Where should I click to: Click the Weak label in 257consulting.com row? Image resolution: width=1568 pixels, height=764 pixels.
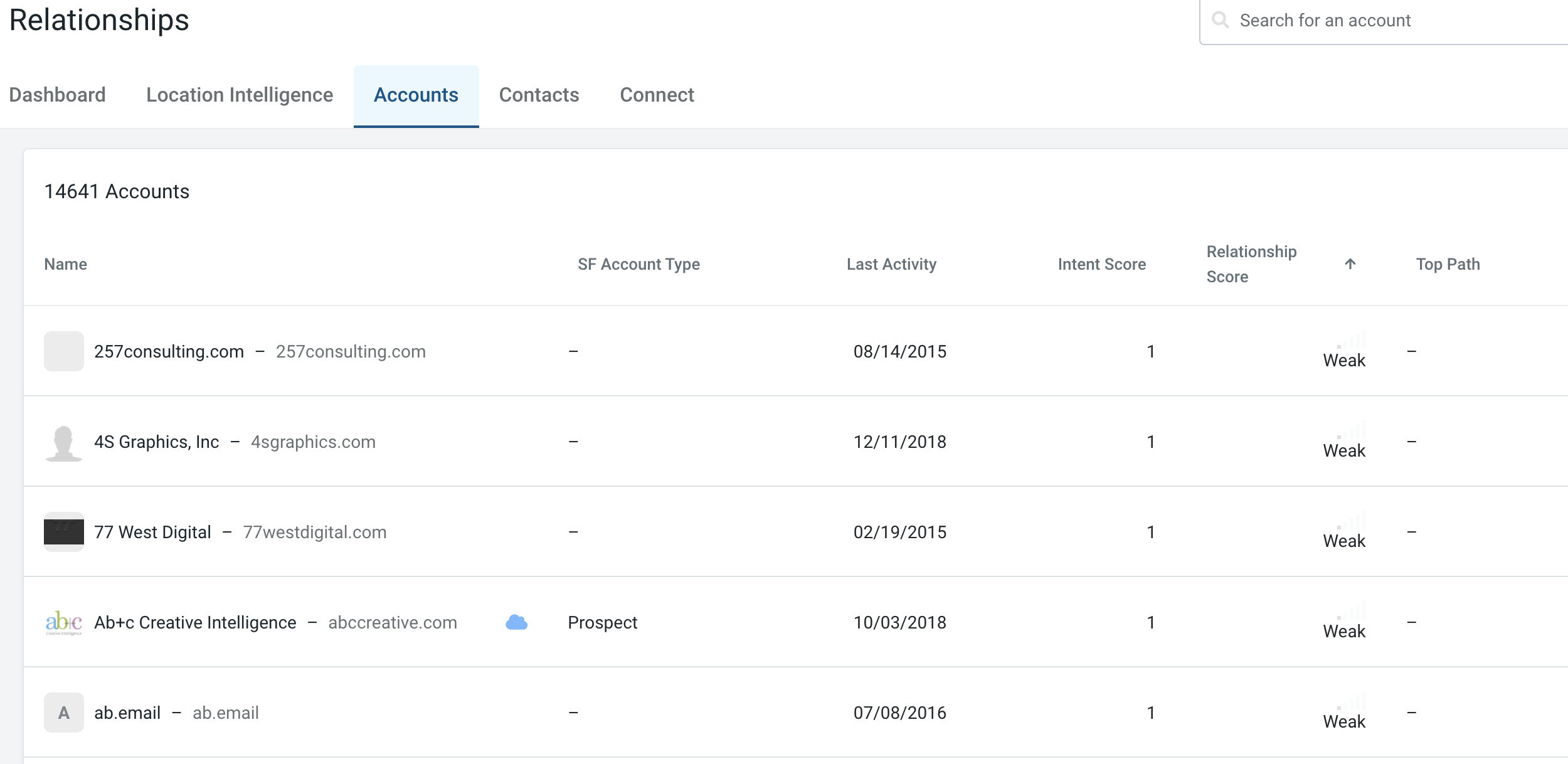[1344, 361]
